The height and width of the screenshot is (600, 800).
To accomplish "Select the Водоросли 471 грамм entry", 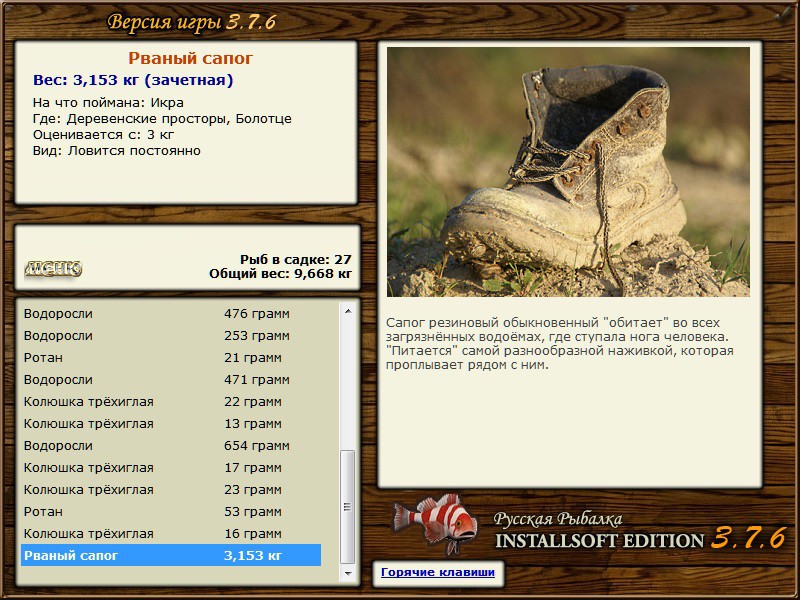I will point(171,379).
